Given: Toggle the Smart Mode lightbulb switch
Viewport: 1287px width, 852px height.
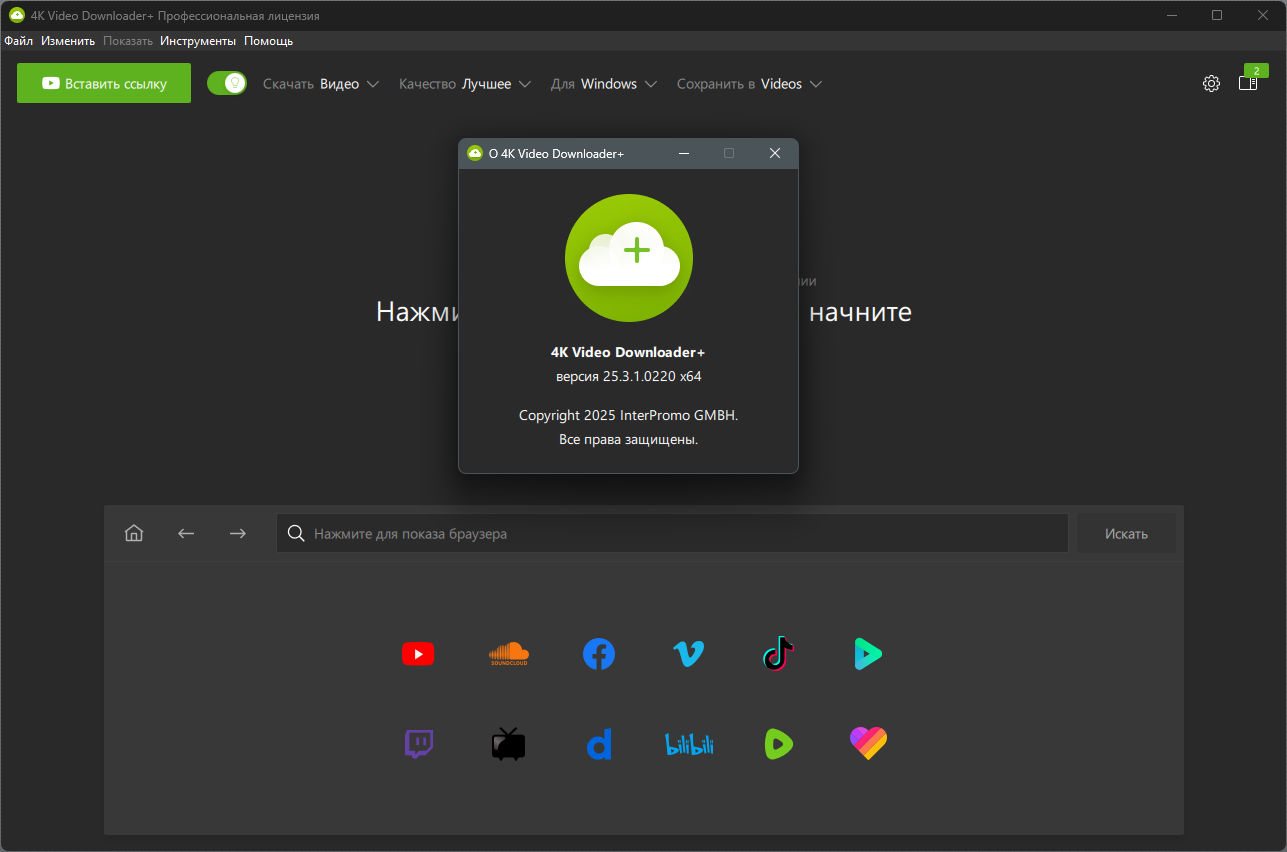Looking at the screenshot, I should point(227,83).
